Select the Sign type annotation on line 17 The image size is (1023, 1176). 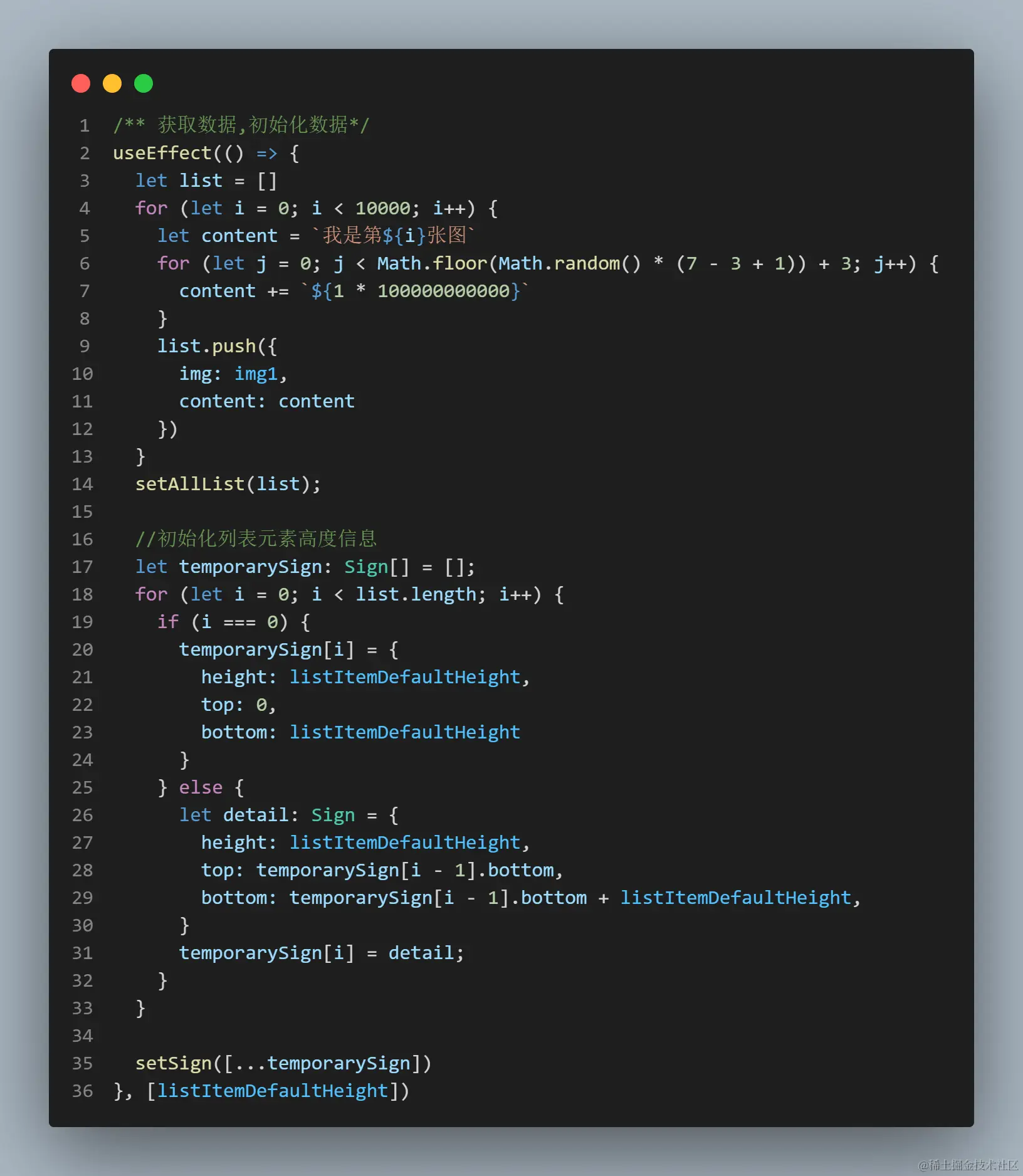tap(367, 567)
